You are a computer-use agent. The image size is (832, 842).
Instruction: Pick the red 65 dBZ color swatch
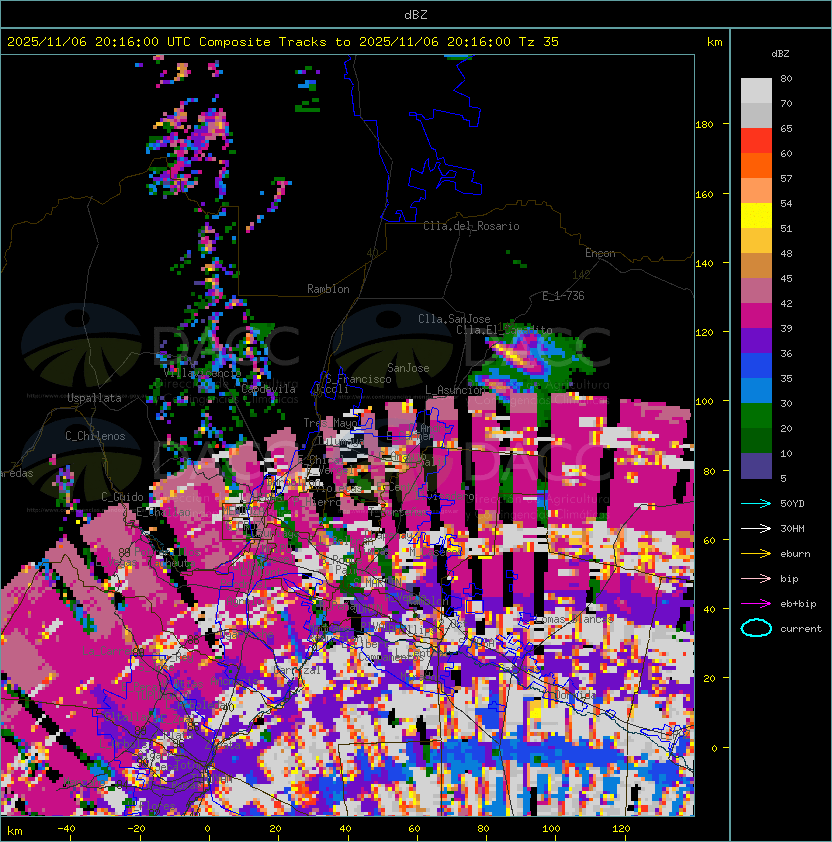point(756,140)
